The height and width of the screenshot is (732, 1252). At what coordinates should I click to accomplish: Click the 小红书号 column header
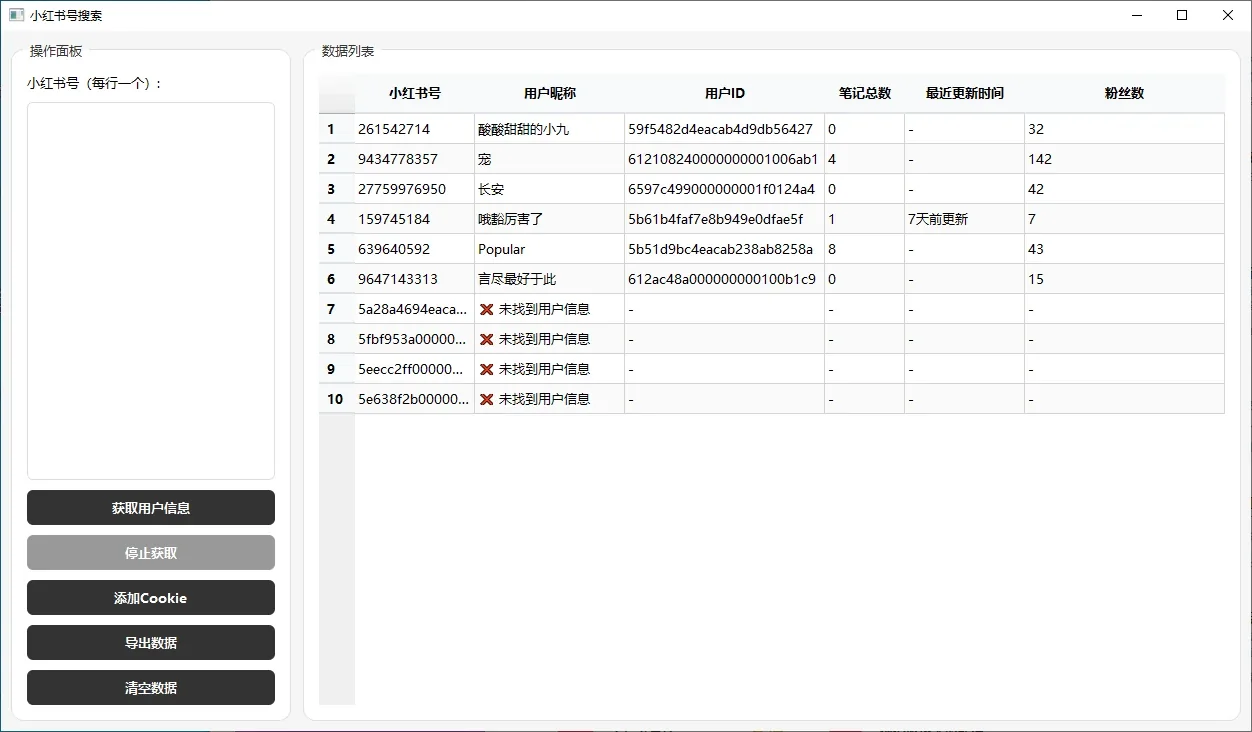click(x=415, y=93)
